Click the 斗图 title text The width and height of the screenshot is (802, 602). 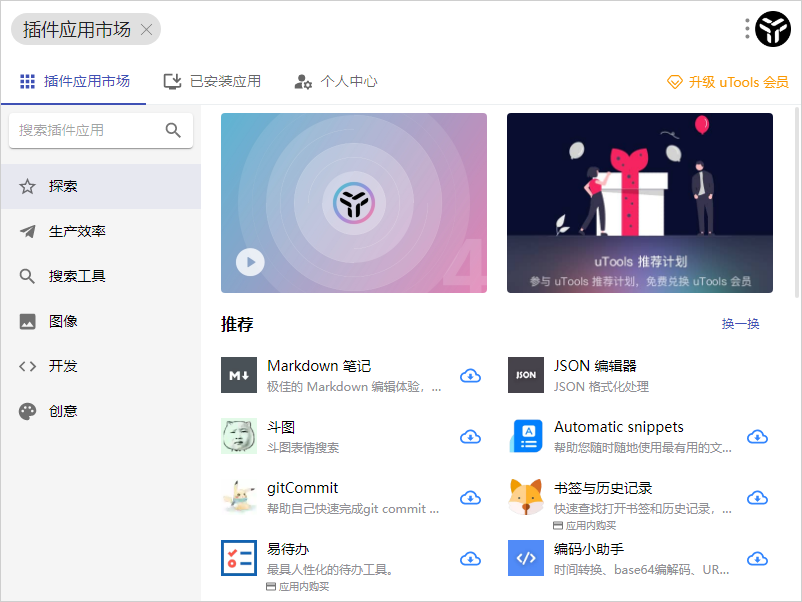[281, 427]
